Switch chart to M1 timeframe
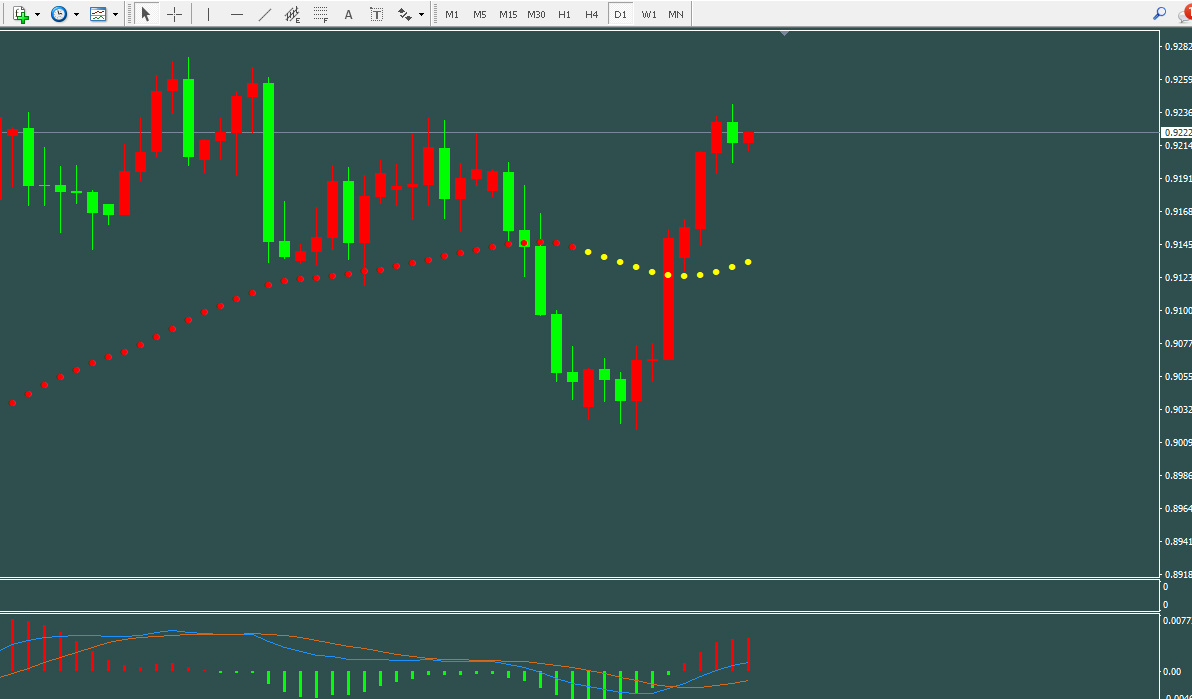 tap(452, 14)
